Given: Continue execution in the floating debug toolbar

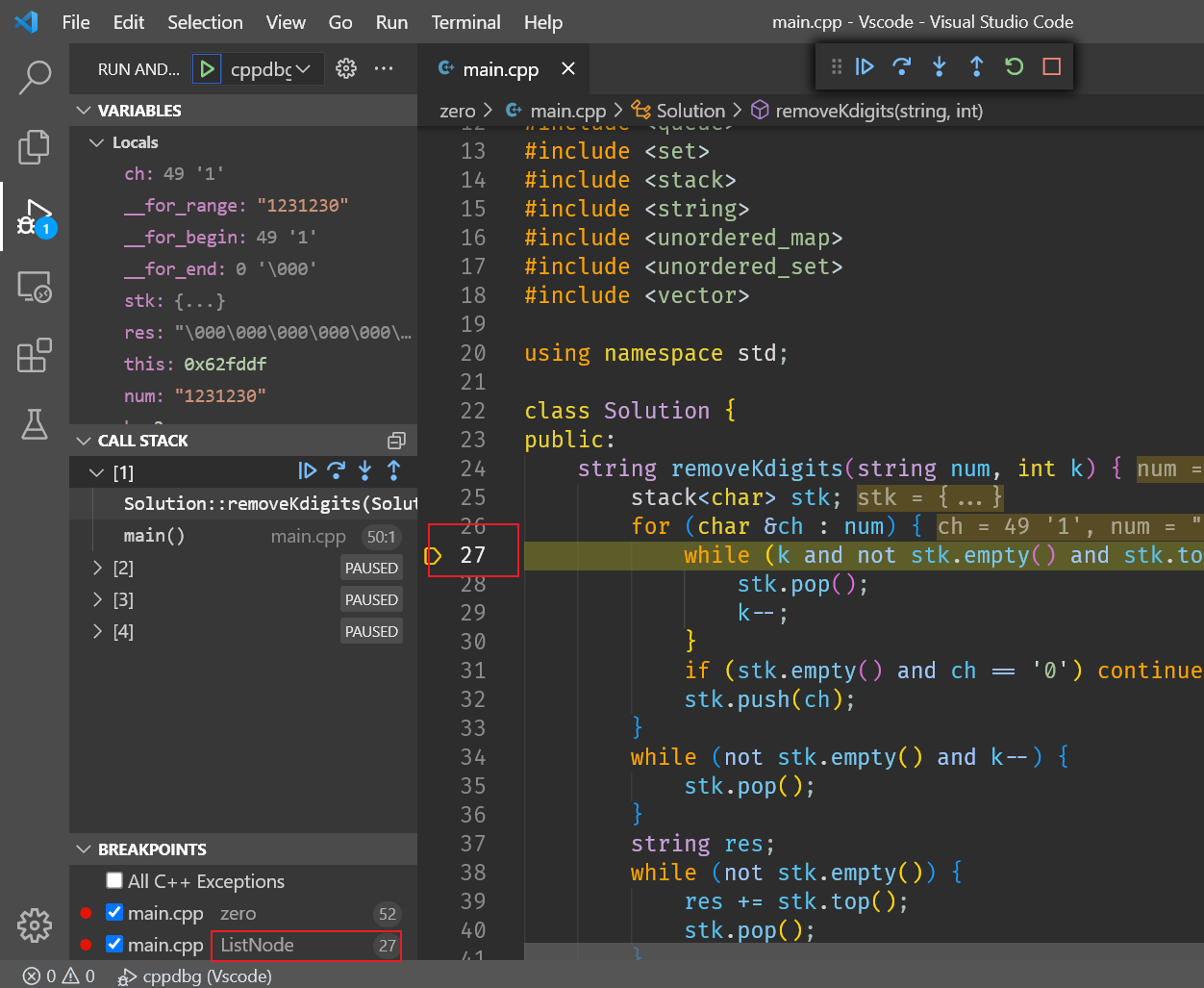Looking at the screenshot, I should pyautogui.click(x=865, y=66).
